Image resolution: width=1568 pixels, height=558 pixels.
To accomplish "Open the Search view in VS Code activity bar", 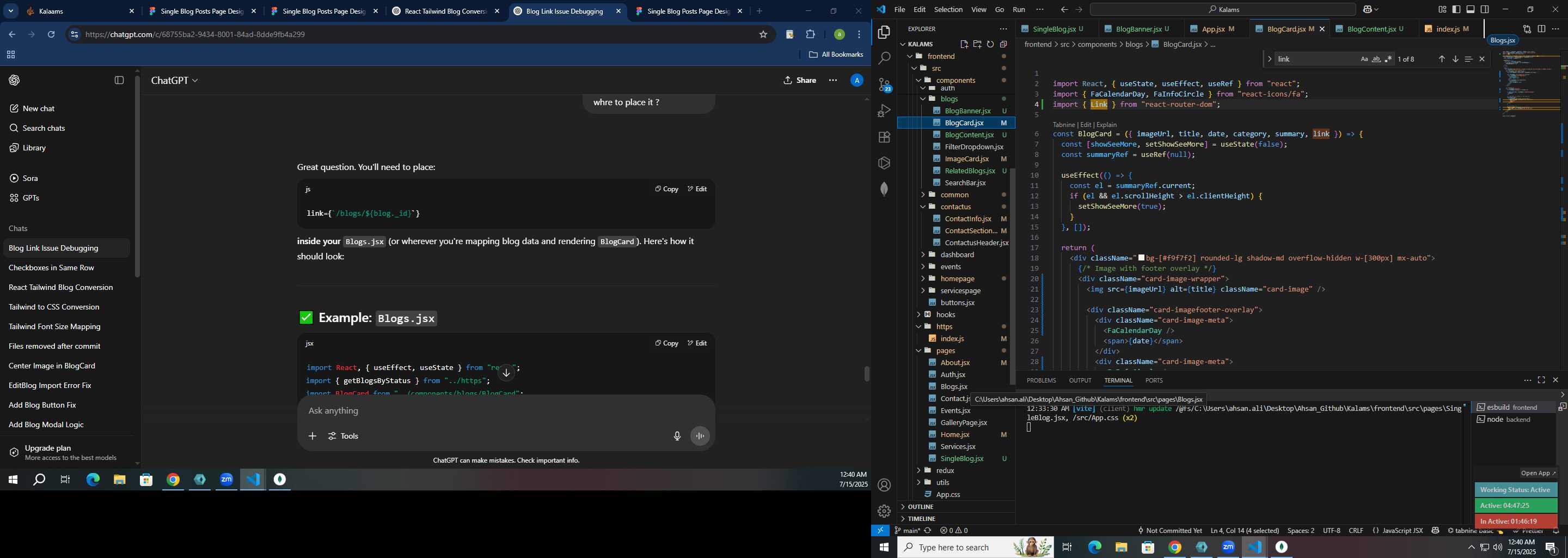I will point(884,58).
